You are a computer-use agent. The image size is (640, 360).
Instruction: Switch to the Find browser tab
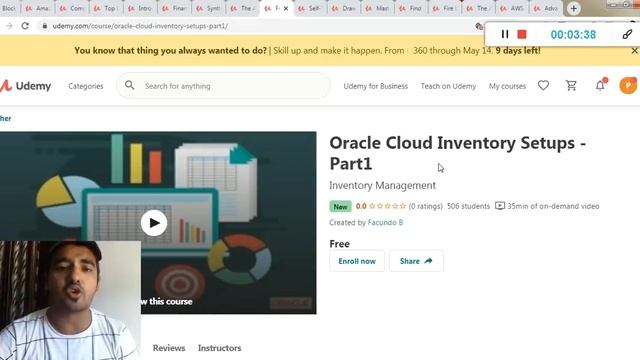point(411,8)
